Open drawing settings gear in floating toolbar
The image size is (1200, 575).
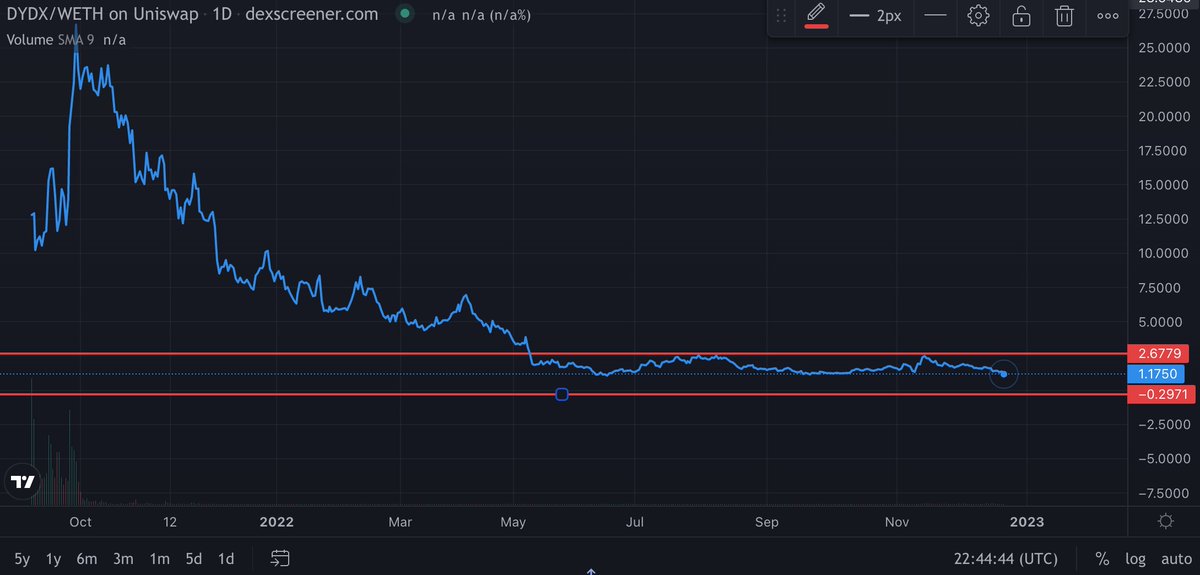click(x=978, y=16)
